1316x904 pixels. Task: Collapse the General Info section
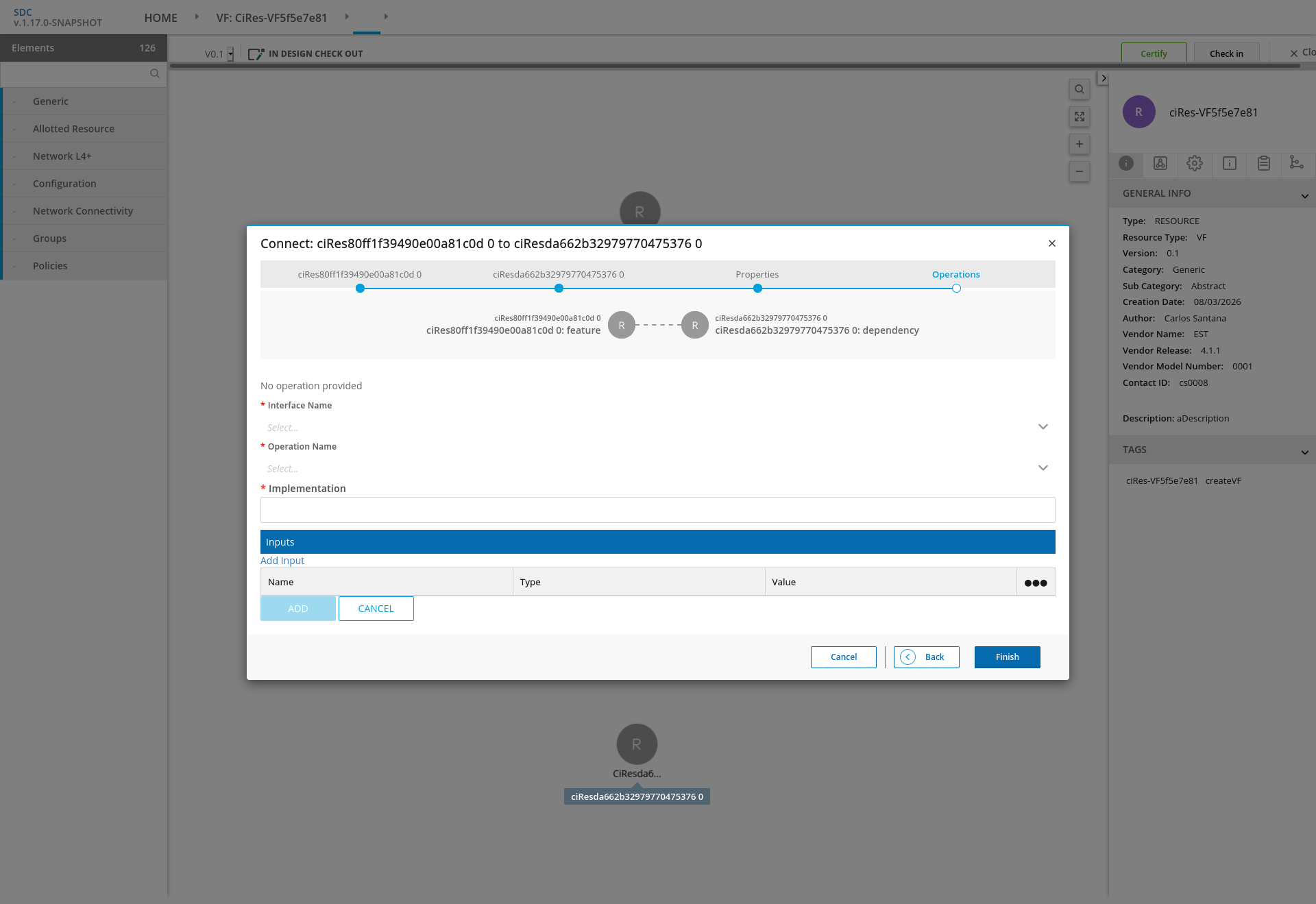tap(1304, 196)
